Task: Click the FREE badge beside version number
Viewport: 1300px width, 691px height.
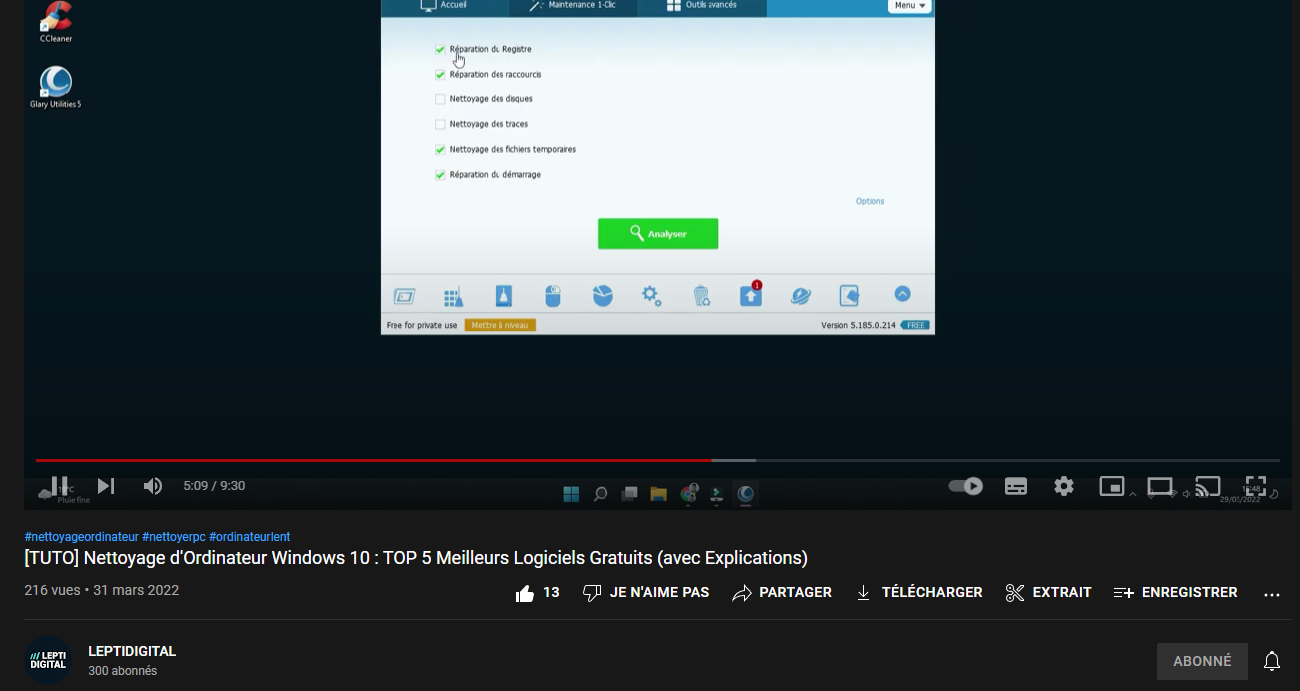Action: point(914,326)
